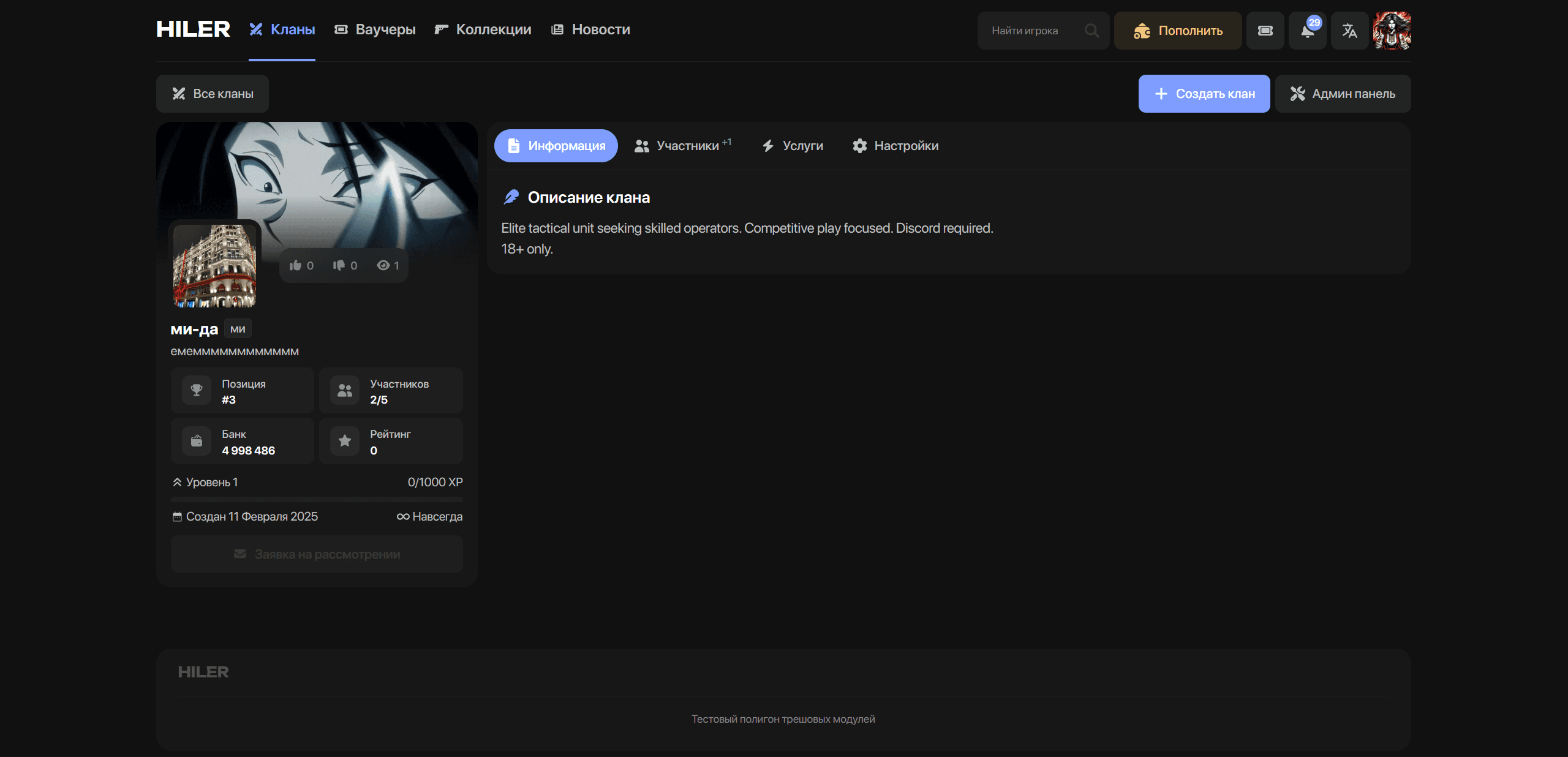Click the ememммм clan subtitle text

(x=235, y=352)
